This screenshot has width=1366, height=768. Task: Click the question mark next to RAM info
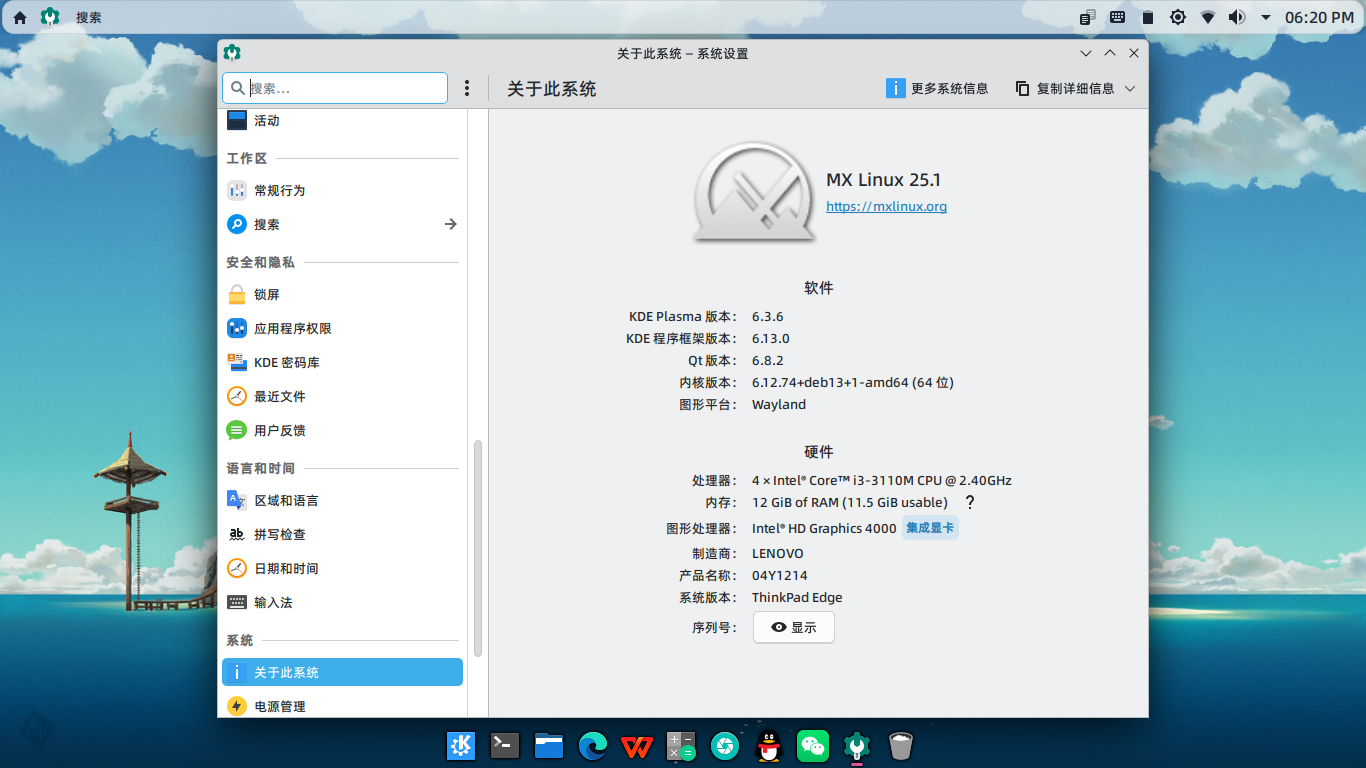969,503
